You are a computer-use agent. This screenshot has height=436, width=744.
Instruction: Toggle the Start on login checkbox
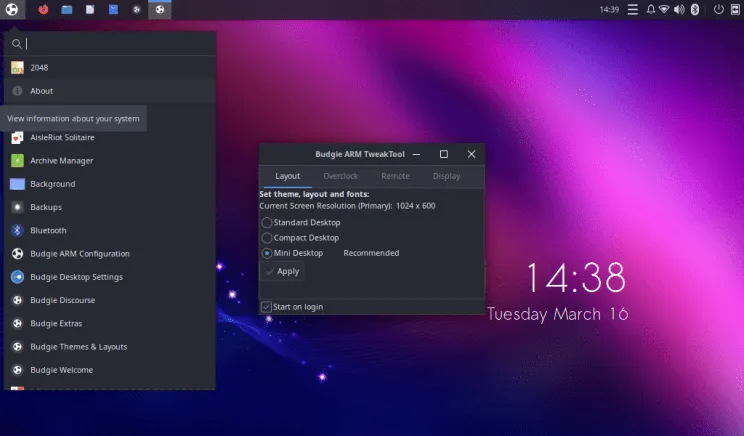click(x=265, y=306)
